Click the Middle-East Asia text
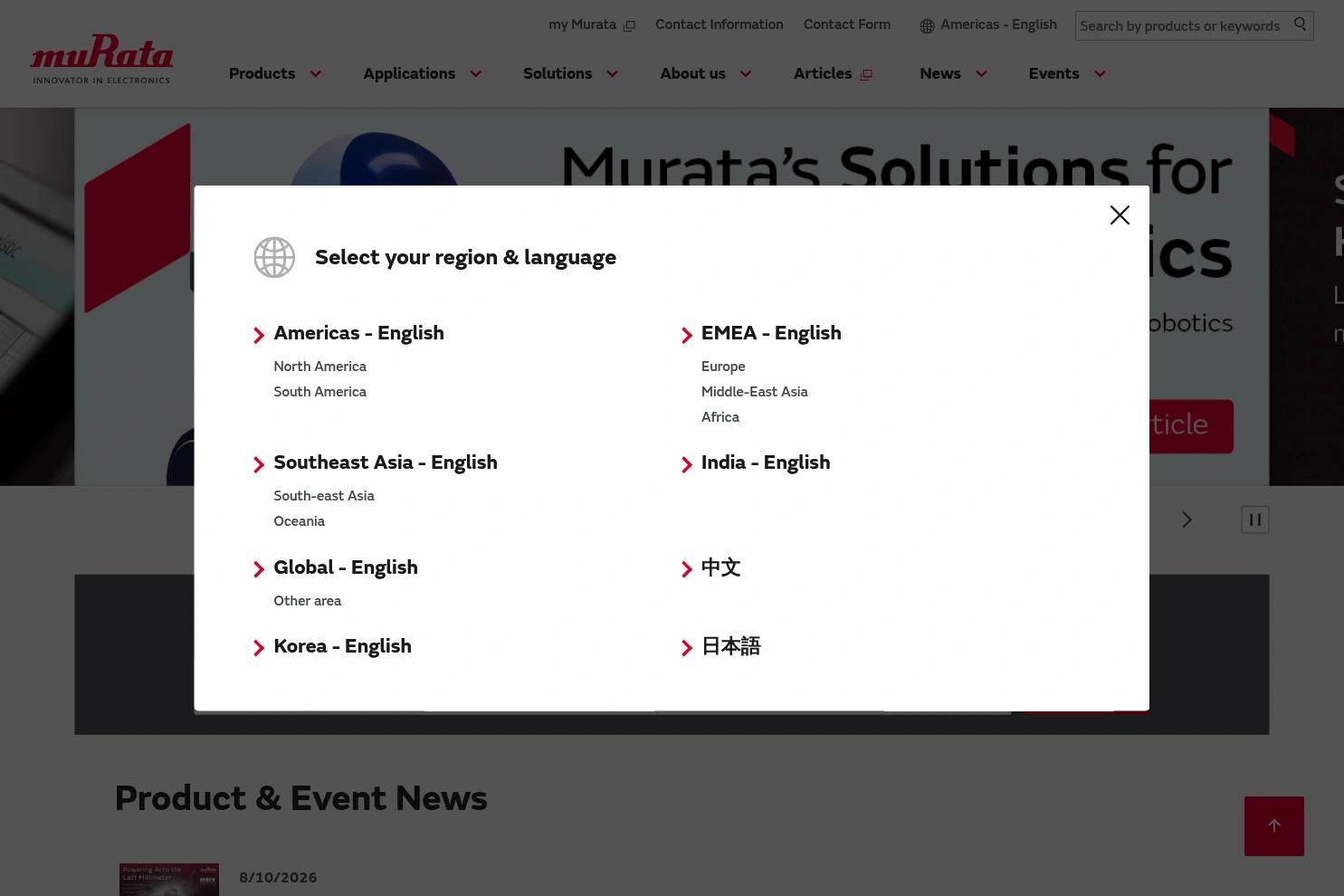The image size is (1344, 896). 755,392
